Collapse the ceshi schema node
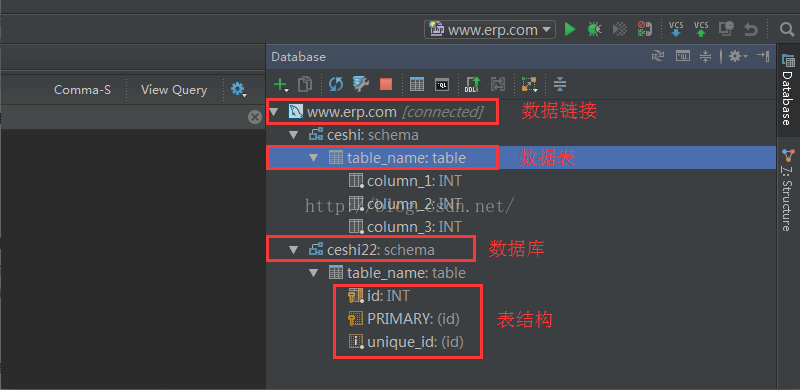This screenshot has width=800, height=390. coord(293,135)
